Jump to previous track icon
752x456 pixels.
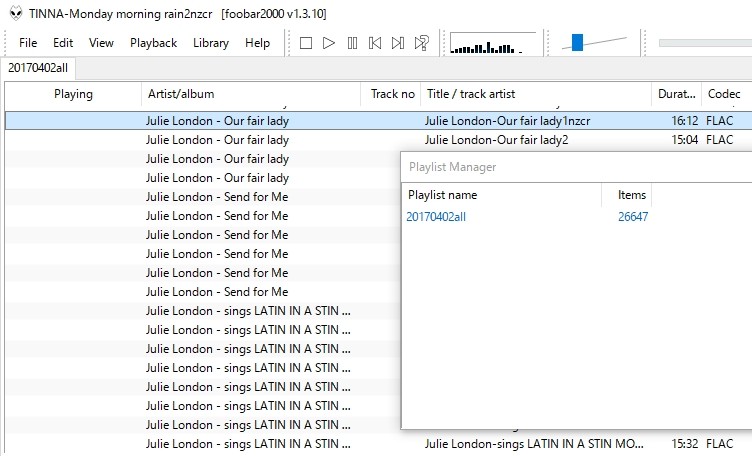pyautogui.click(x=375, y=43)
